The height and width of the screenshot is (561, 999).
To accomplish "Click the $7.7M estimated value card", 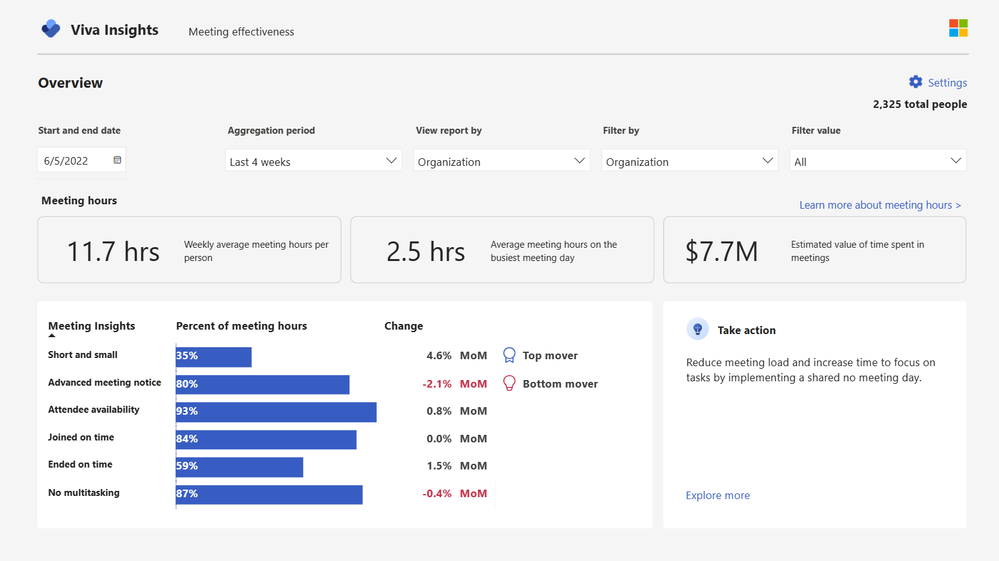I will (814, 250).
